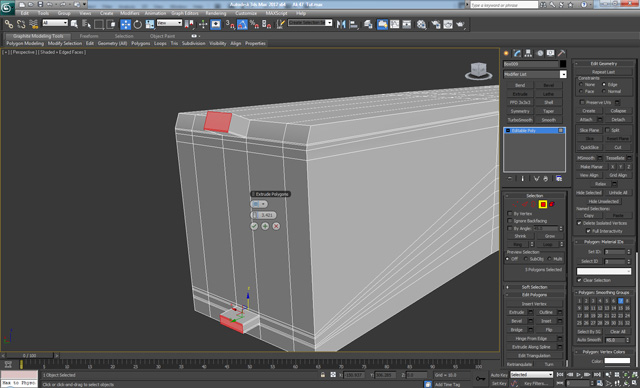This screenshot has width=640, height=388.
Task: Select the Face constraint radio
Action: click(581, 91)
